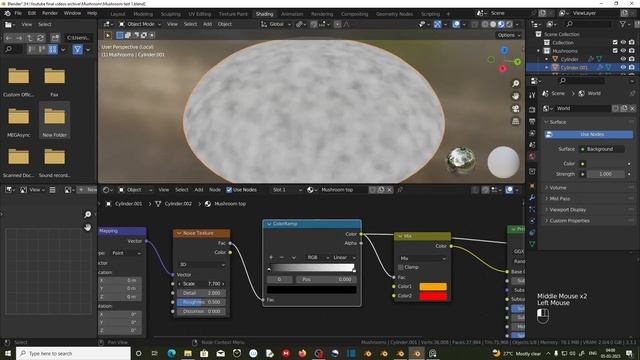Open the Mix node blend type dropdown
The image size is (640, 360).
(422, 258)
